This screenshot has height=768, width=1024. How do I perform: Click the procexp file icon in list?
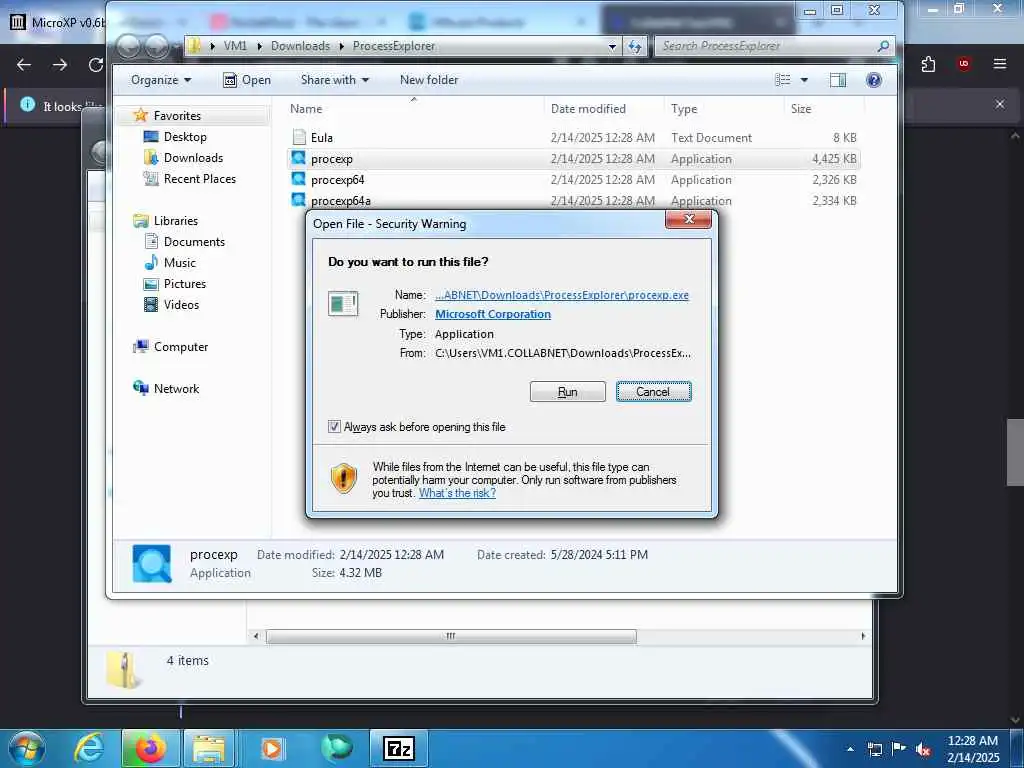coord(298,158)
